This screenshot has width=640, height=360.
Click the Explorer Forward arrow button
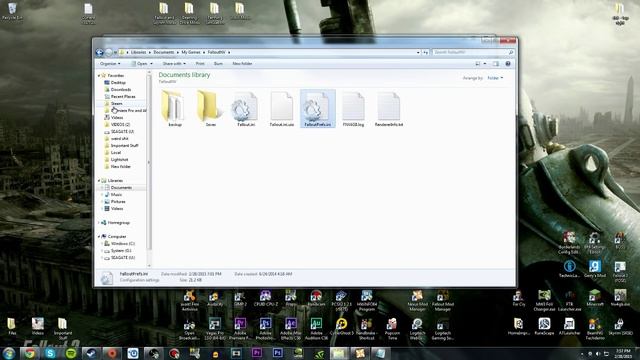pyautogui.click(x=109, y=52)
